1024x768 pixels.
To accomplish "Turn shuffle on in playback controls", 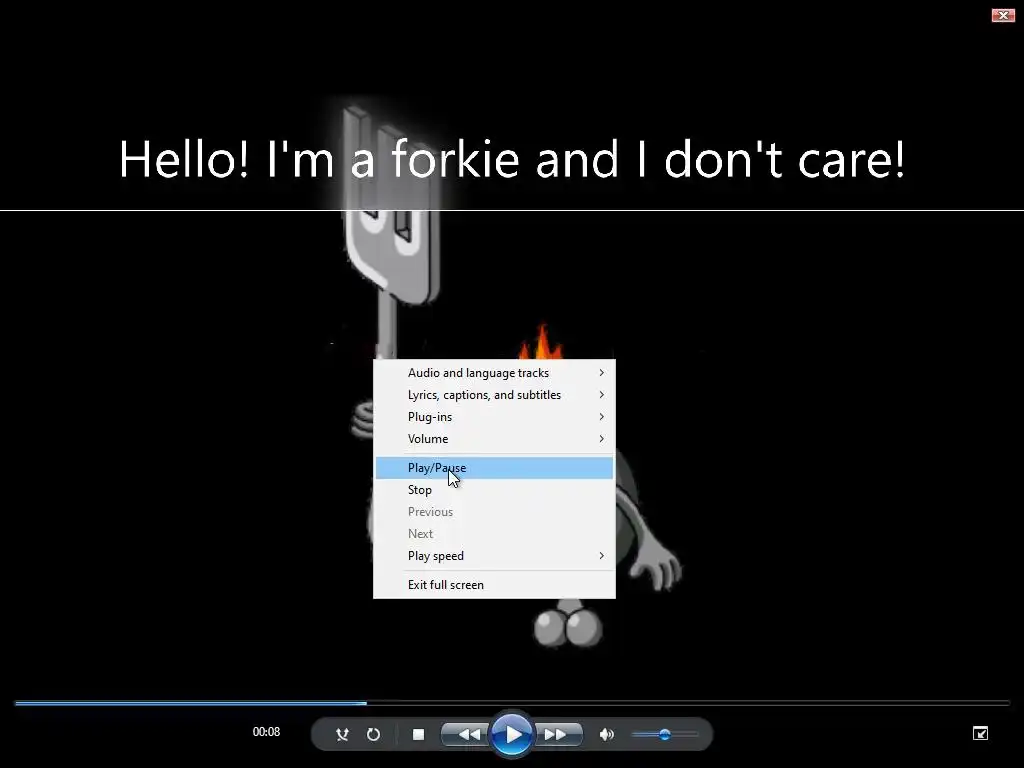I will coord(342,734).
